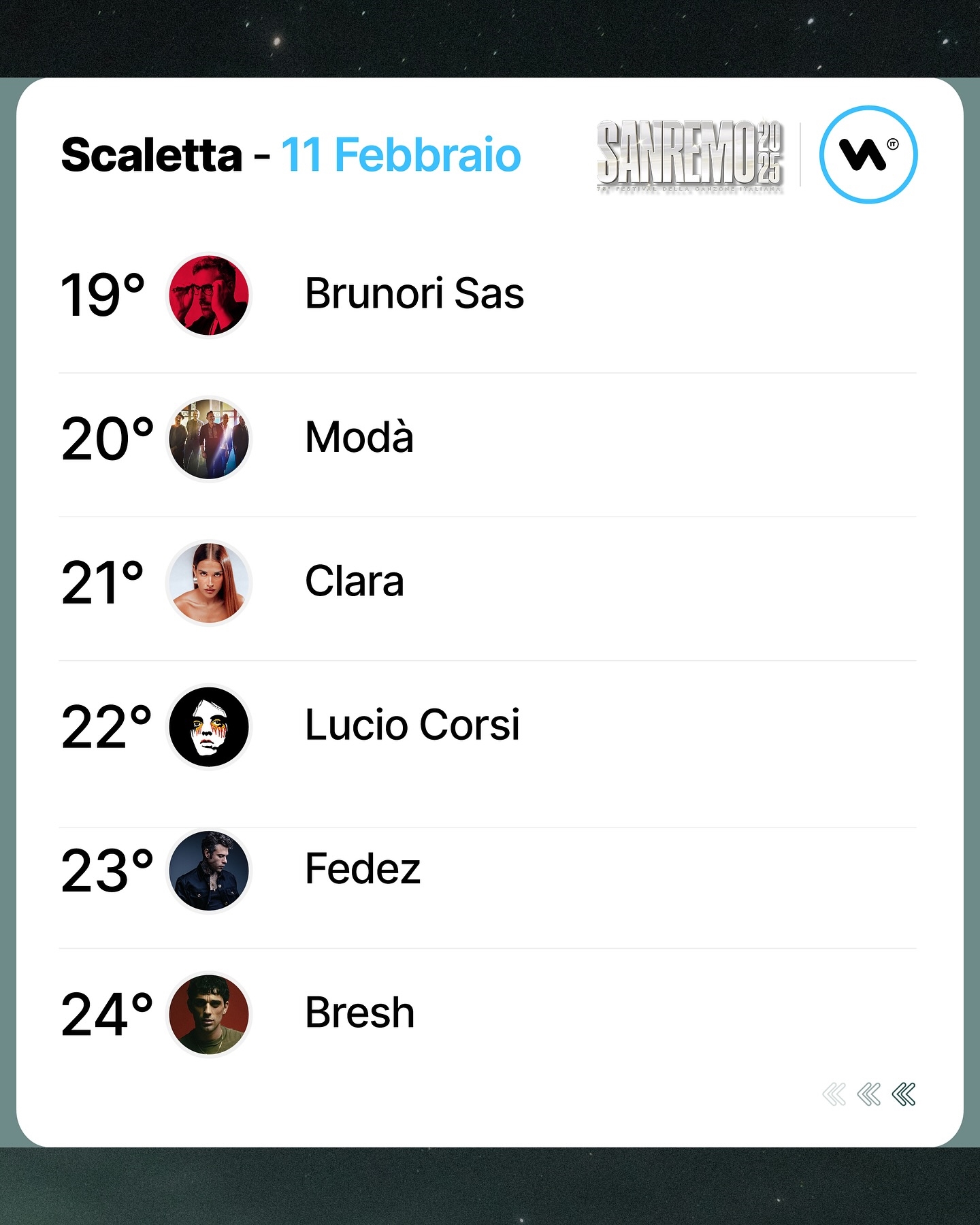Select Lucio Corsi illustrated face avatar

(209, 727)
